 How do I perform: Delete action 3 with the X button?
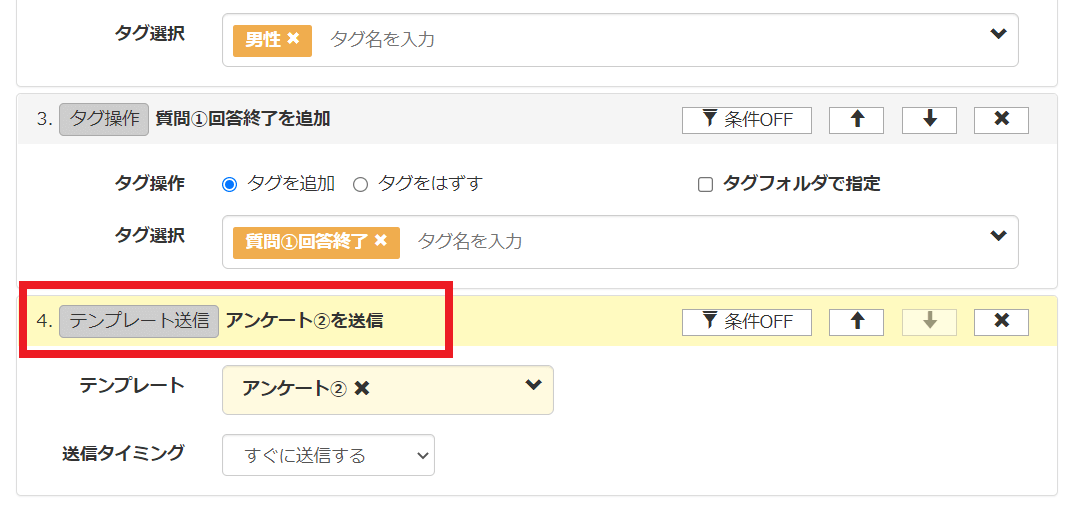click(x=1001, y=120)
